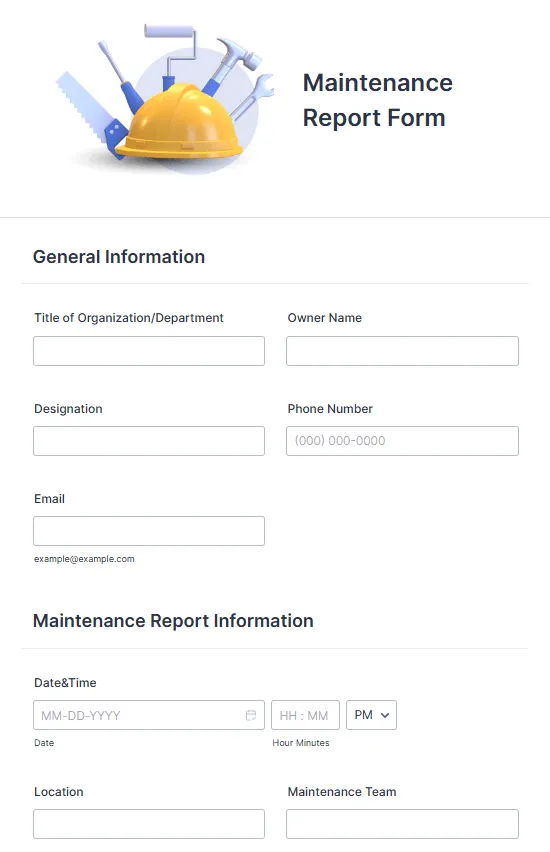Screen dimensions: 550x852
Task: Click the example@example.com hint text
Action: pyautogui.click(x=84, y=559)
